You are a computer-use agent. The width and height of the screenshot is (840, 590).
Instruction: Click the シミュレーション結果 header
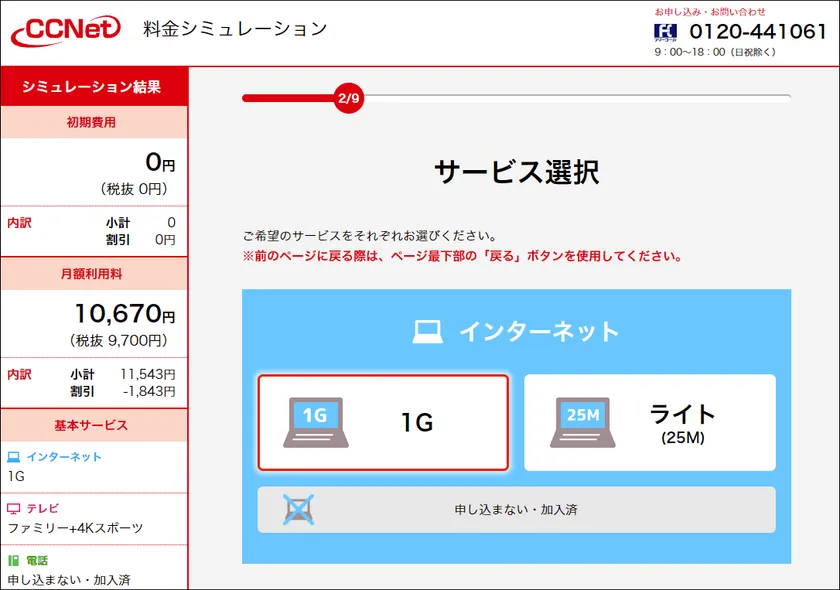[92, 87]
